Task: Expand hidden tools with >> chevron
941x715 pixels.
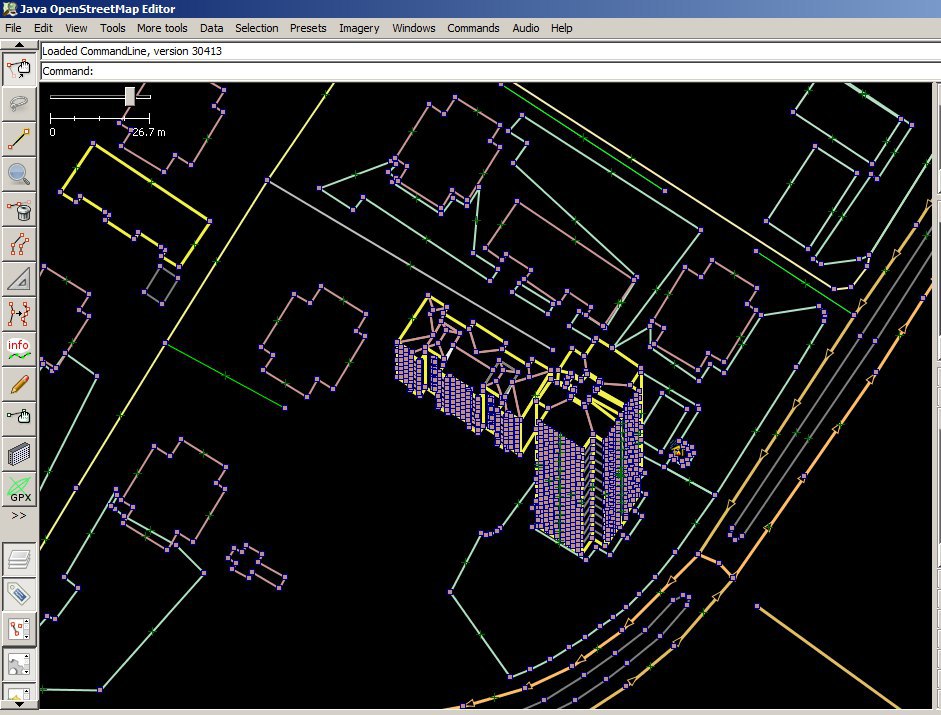Action: coord(19,516)
